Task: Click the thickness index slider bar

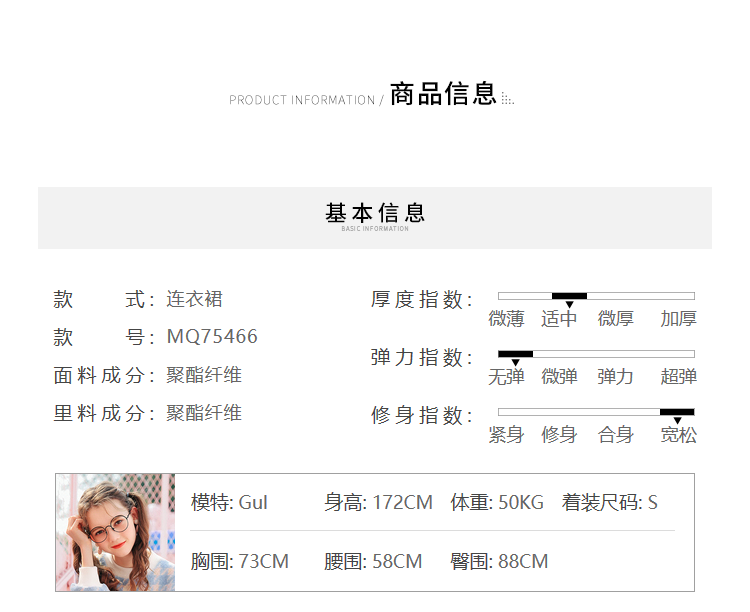Action: tap(596, 296)
